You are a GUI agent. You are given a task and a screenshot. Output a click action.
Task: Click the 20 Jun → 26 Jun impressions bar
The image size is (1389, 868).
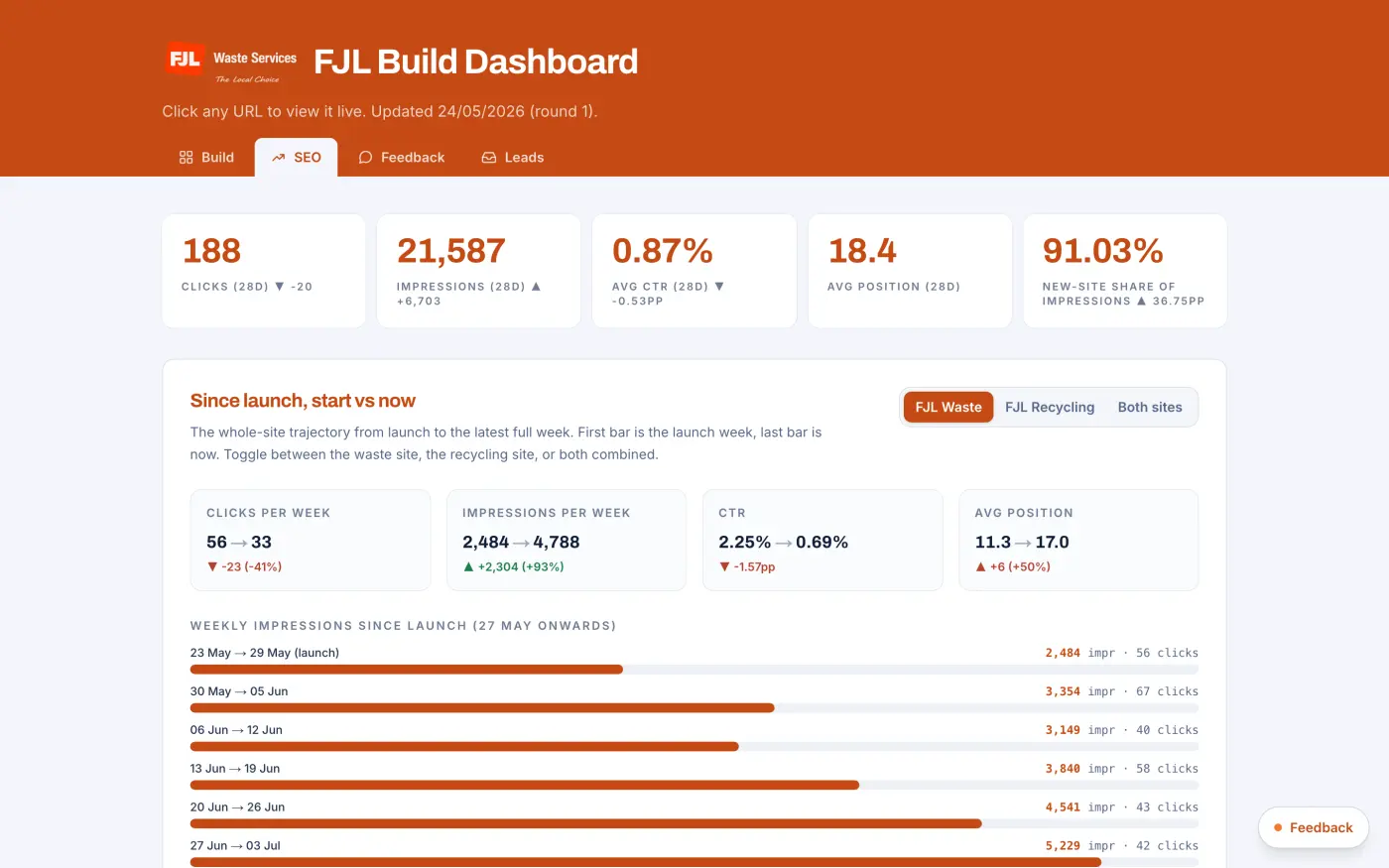(x=585, y=823)
